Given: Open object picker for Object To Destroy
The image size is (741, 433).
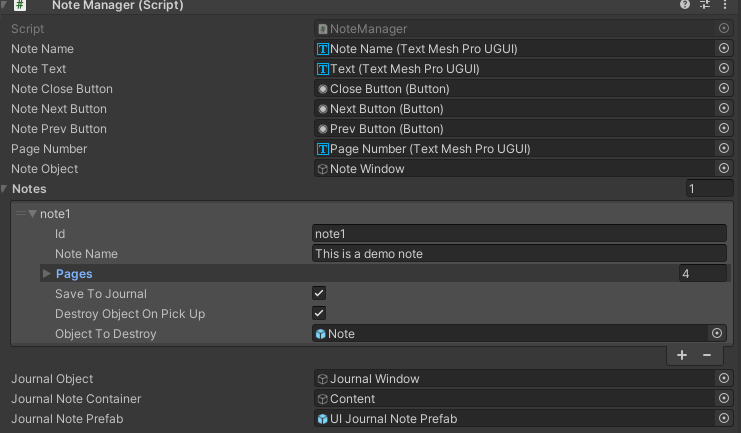Looking at the screenshot, I should 716,334.
